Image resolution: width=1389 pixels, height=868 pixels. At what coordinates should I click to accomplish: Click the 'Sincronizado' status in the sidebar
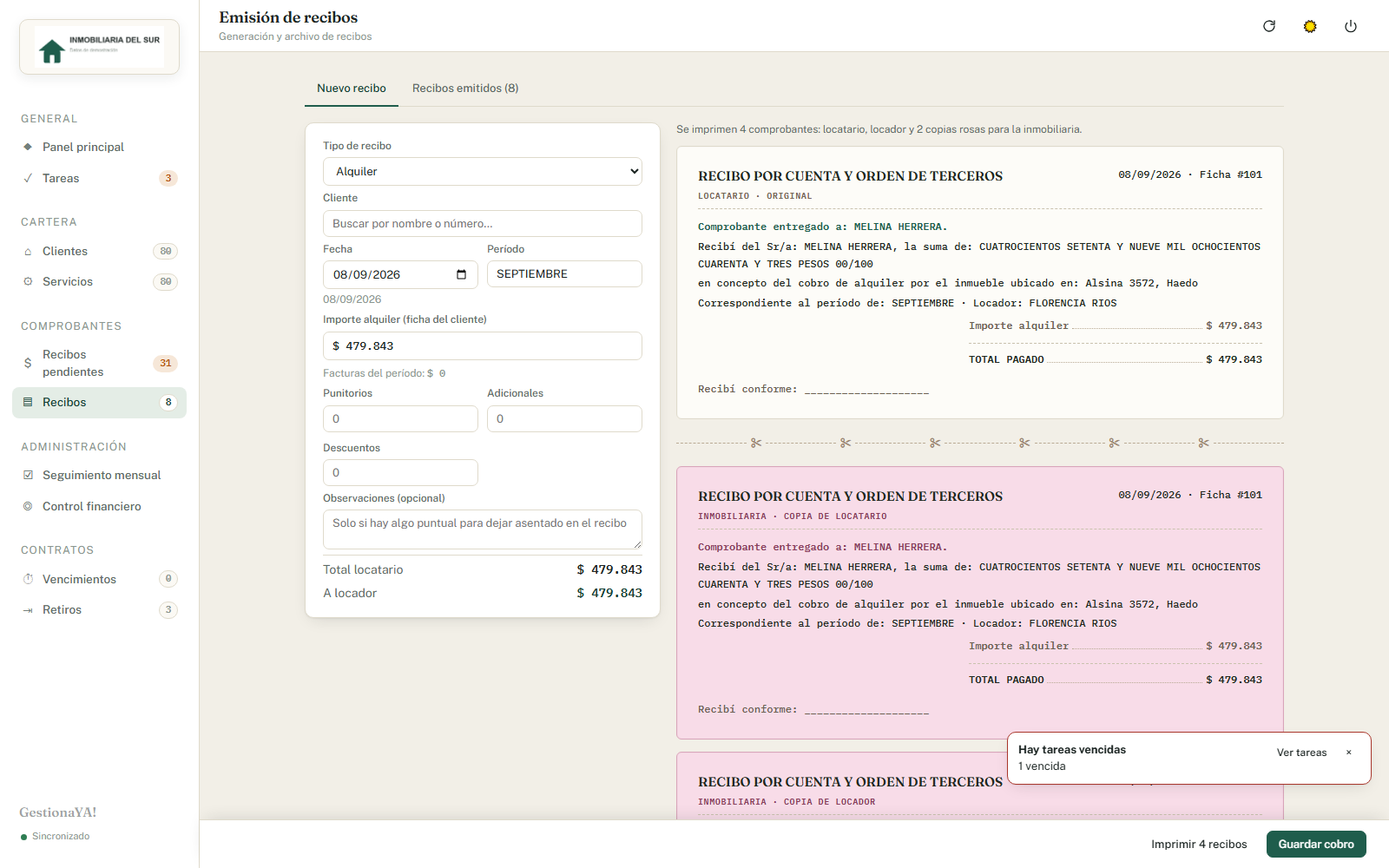coord(61,836)
